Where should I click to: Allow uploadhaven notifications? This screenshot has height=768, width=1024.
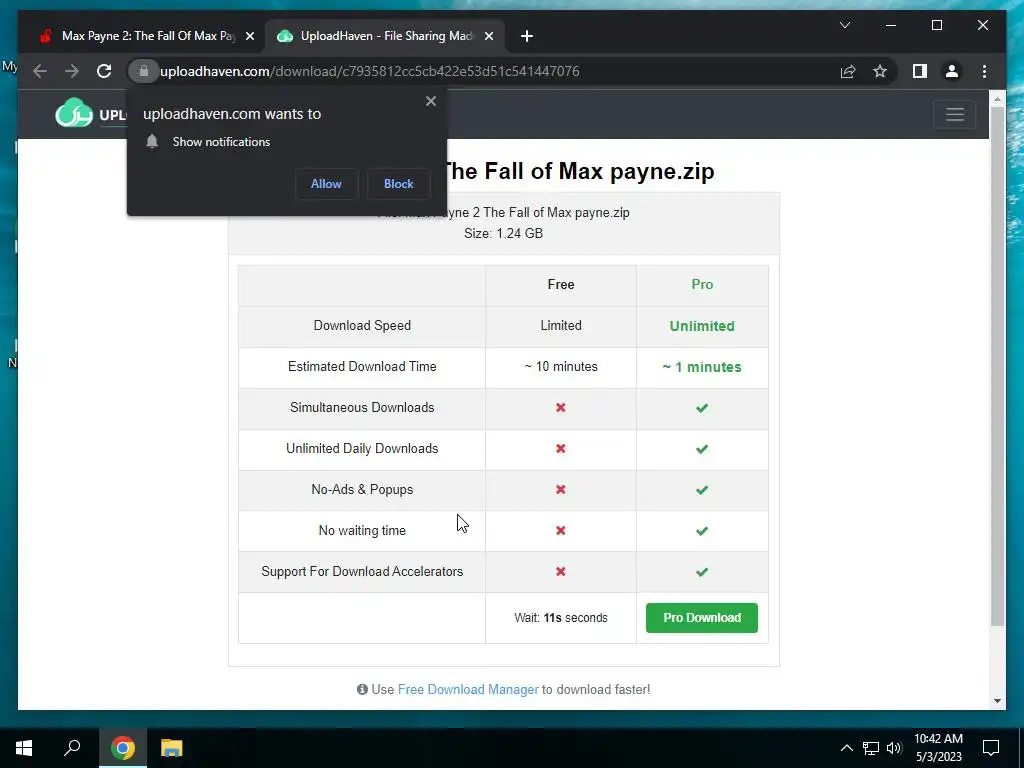tap(326, 184)
